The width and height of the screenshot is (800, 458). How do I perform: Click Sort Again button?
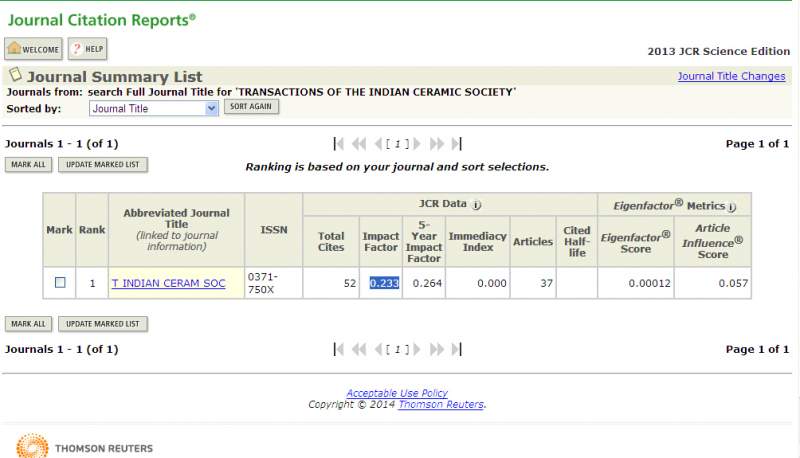click(251, 107)
